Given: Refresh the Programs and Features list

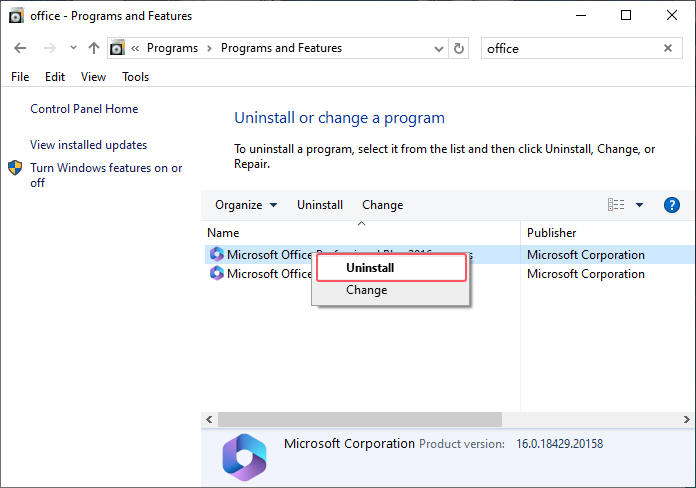Looking at the screenshot, I should 459,48.
